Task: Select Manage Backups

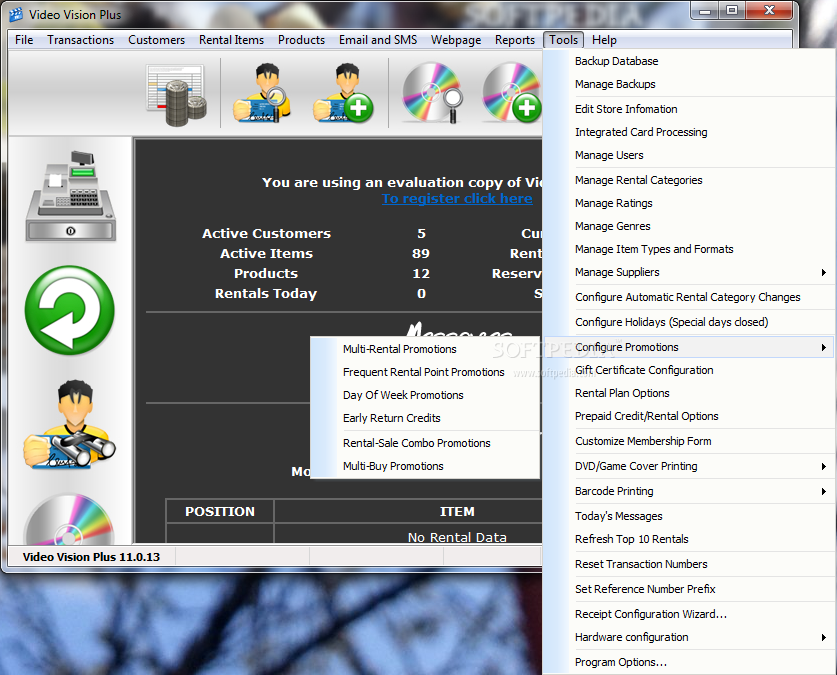Action: [689, 84]
